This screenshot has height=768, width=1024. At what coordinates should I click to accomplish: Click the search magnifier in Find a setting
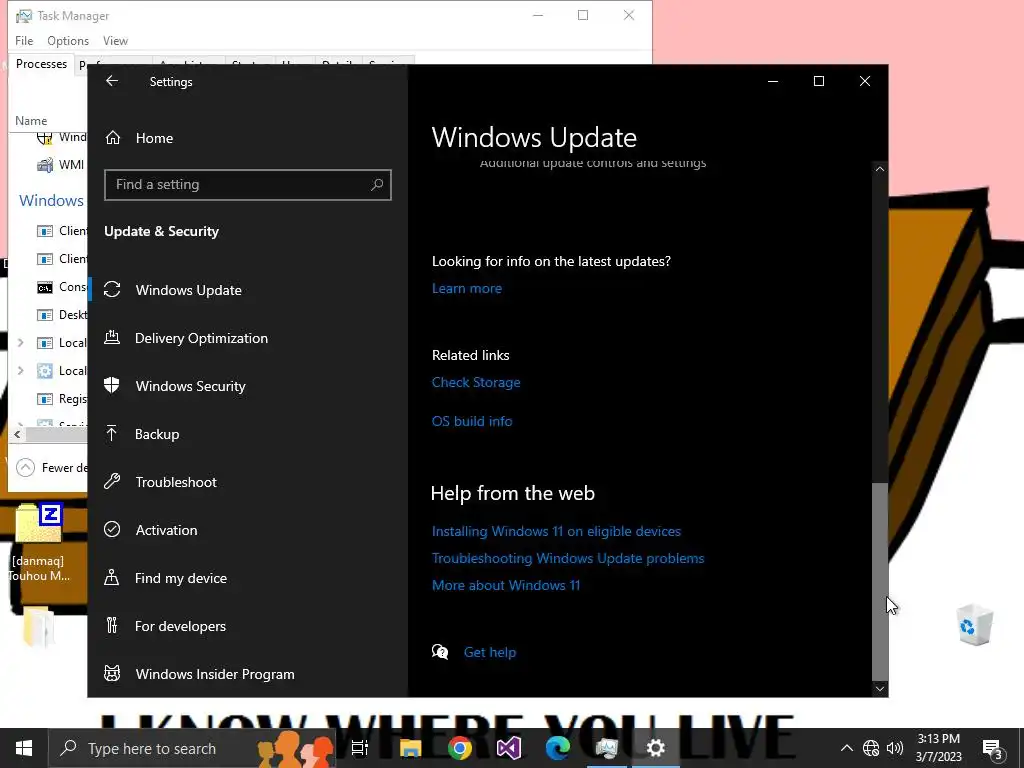coord(377,185)
